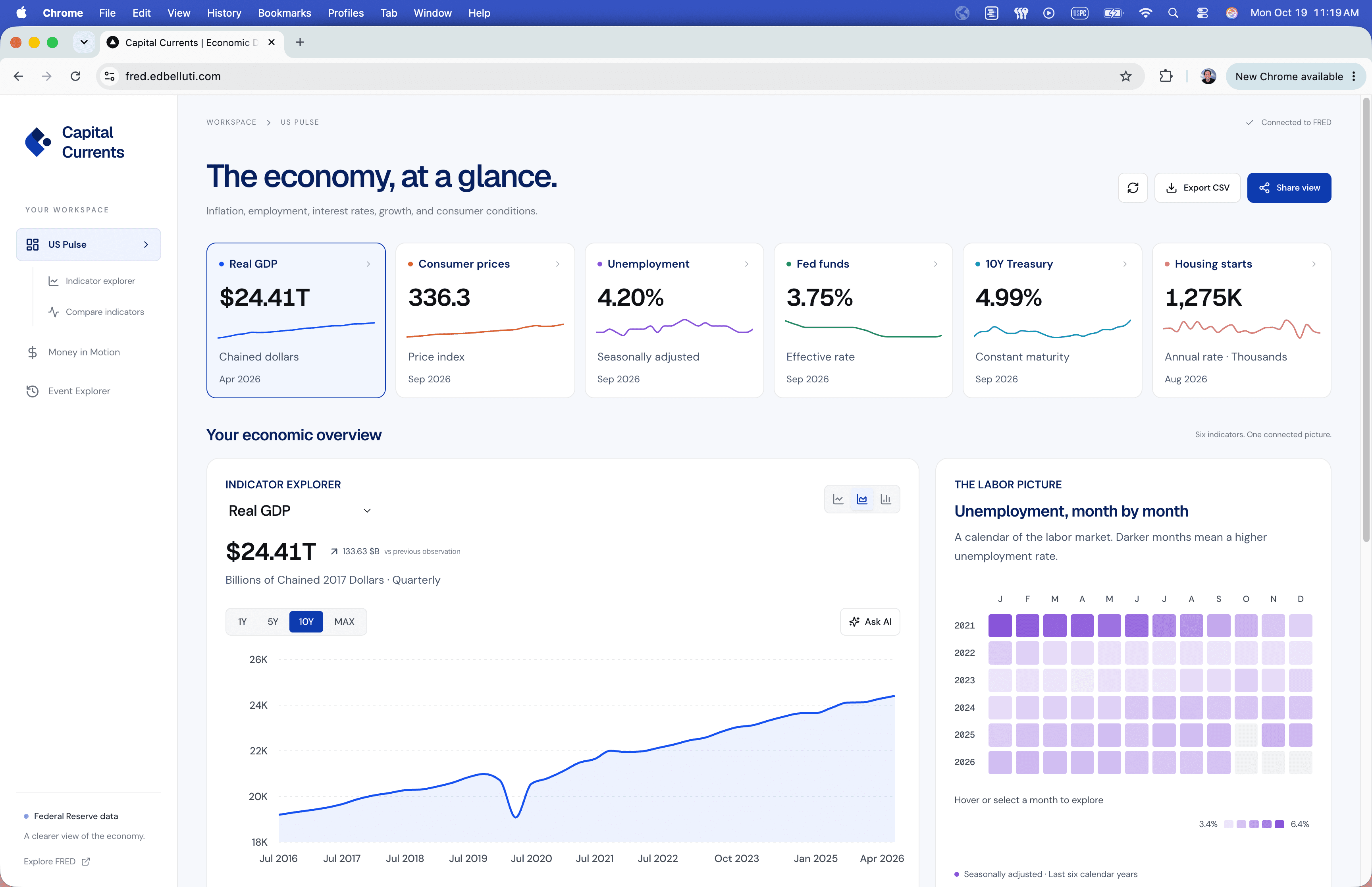The height and width of the screenshot is (887, 1372).
Task: Open the Chrome profile avatar
Action: (1208, 76)
